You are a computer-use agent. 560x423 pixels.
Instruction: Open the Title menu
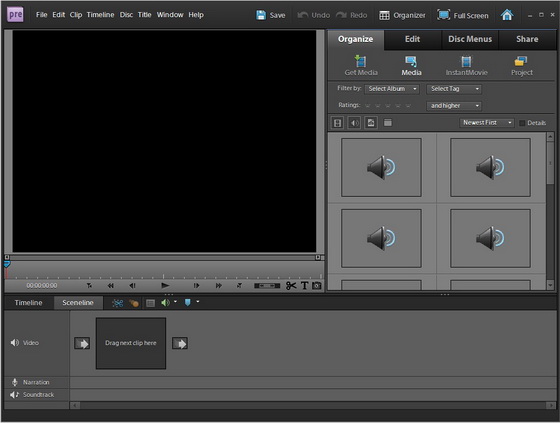click(144, 15)
